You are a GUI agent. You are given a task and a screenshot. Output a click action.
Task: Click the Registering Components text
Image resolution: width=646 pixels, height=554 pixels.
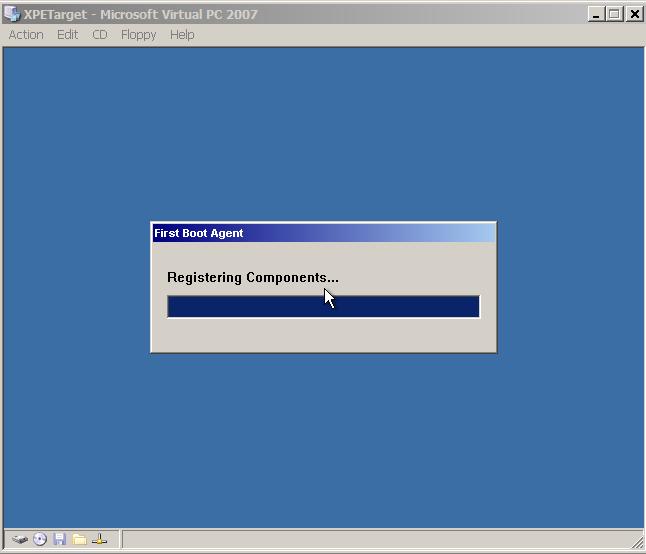tap(253, 278)
